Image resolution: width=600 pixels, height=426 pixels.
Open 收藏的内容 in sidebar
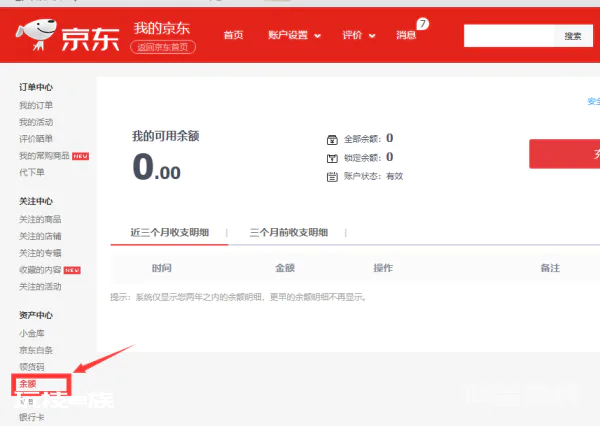click(40, 270)
